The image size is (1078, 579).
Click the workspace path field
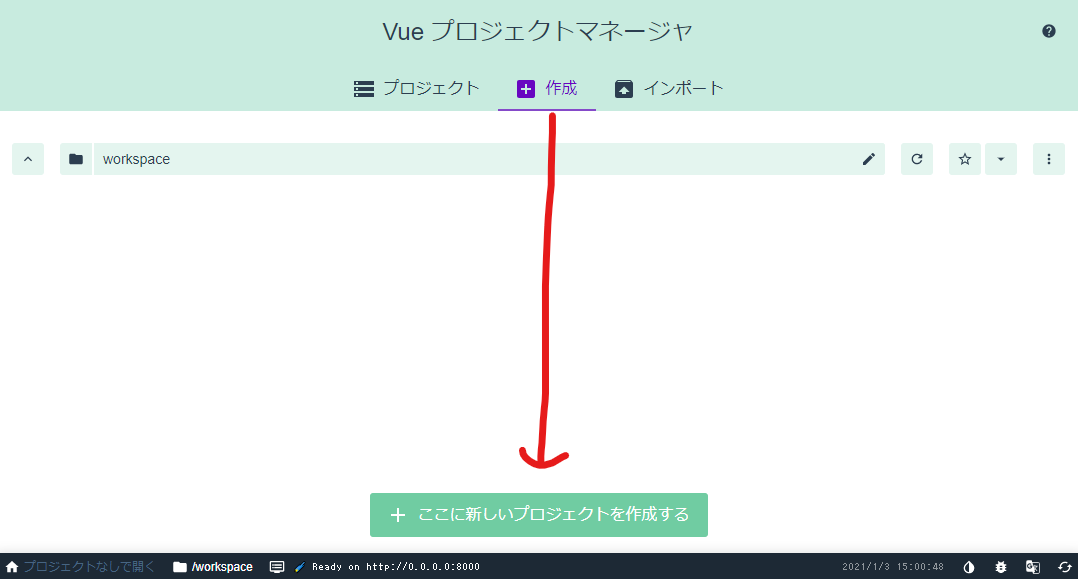[x=474, y=159]
